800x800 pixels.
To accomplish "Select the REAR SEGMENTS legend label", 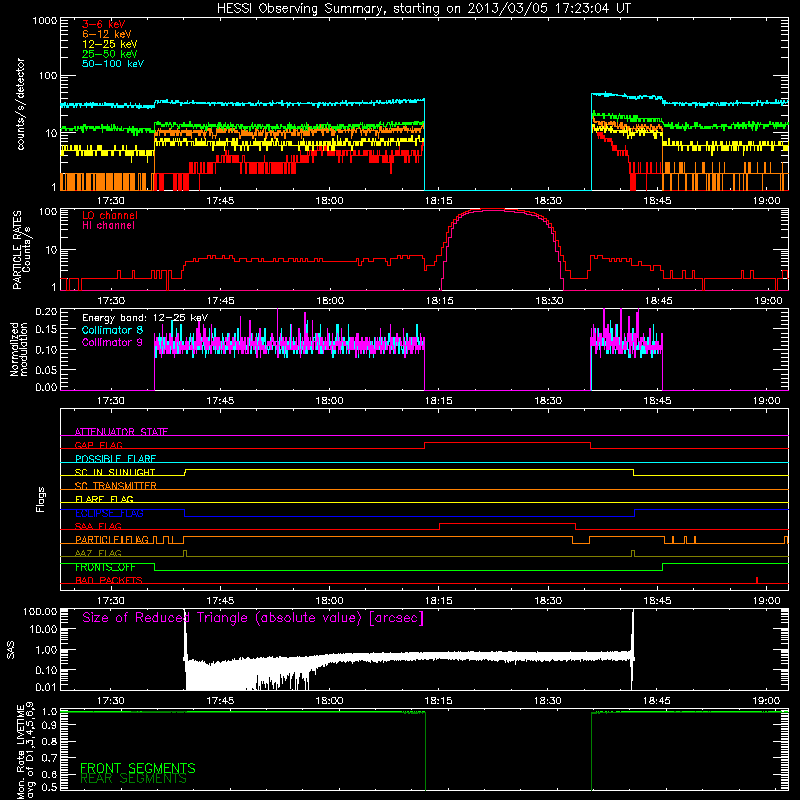I will (133, 779).
